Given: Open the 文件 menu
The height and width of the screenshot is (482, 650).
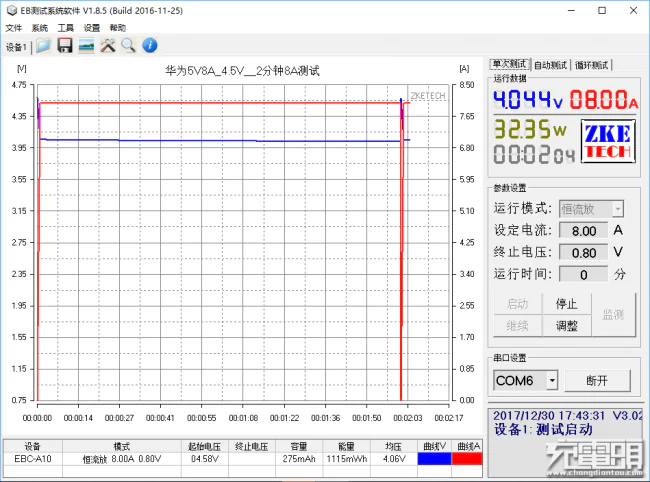Looking at the screenshot, I should (x=14, y=28).
